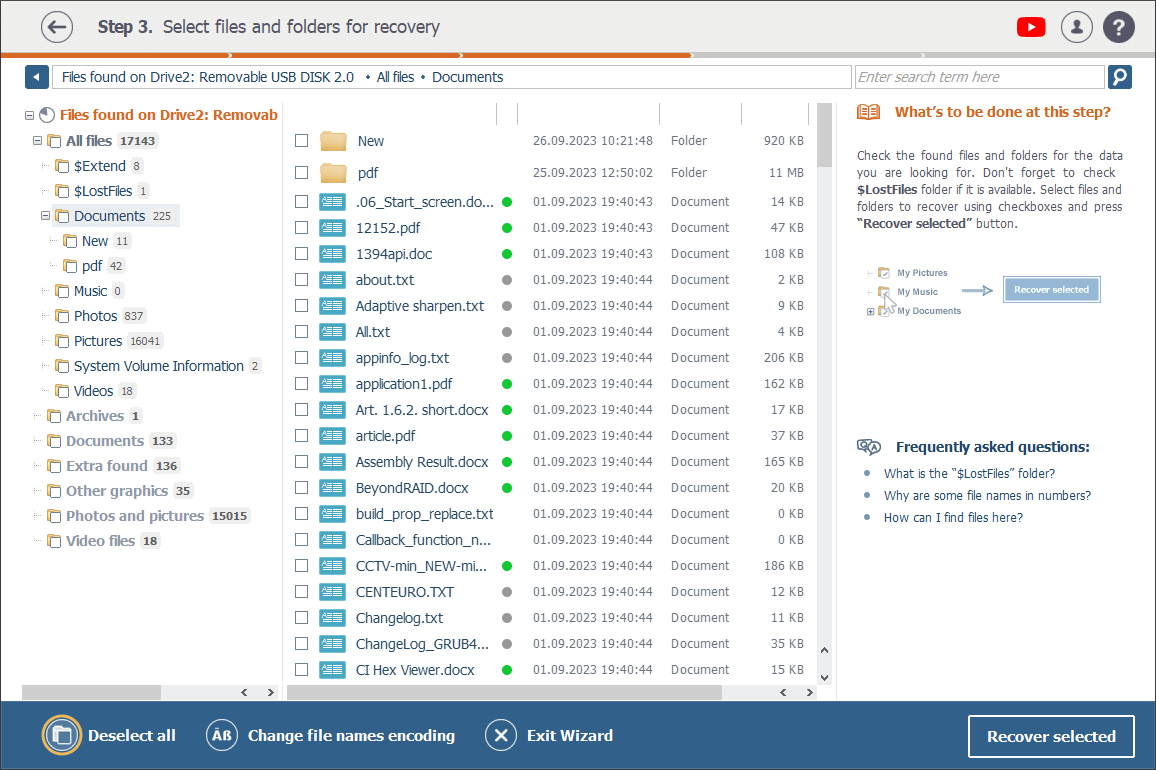Image resolution: width=1156 pixels, height=770 pixels.
Task: Click the folder icon beside Archives
Action: coord(55,416)
